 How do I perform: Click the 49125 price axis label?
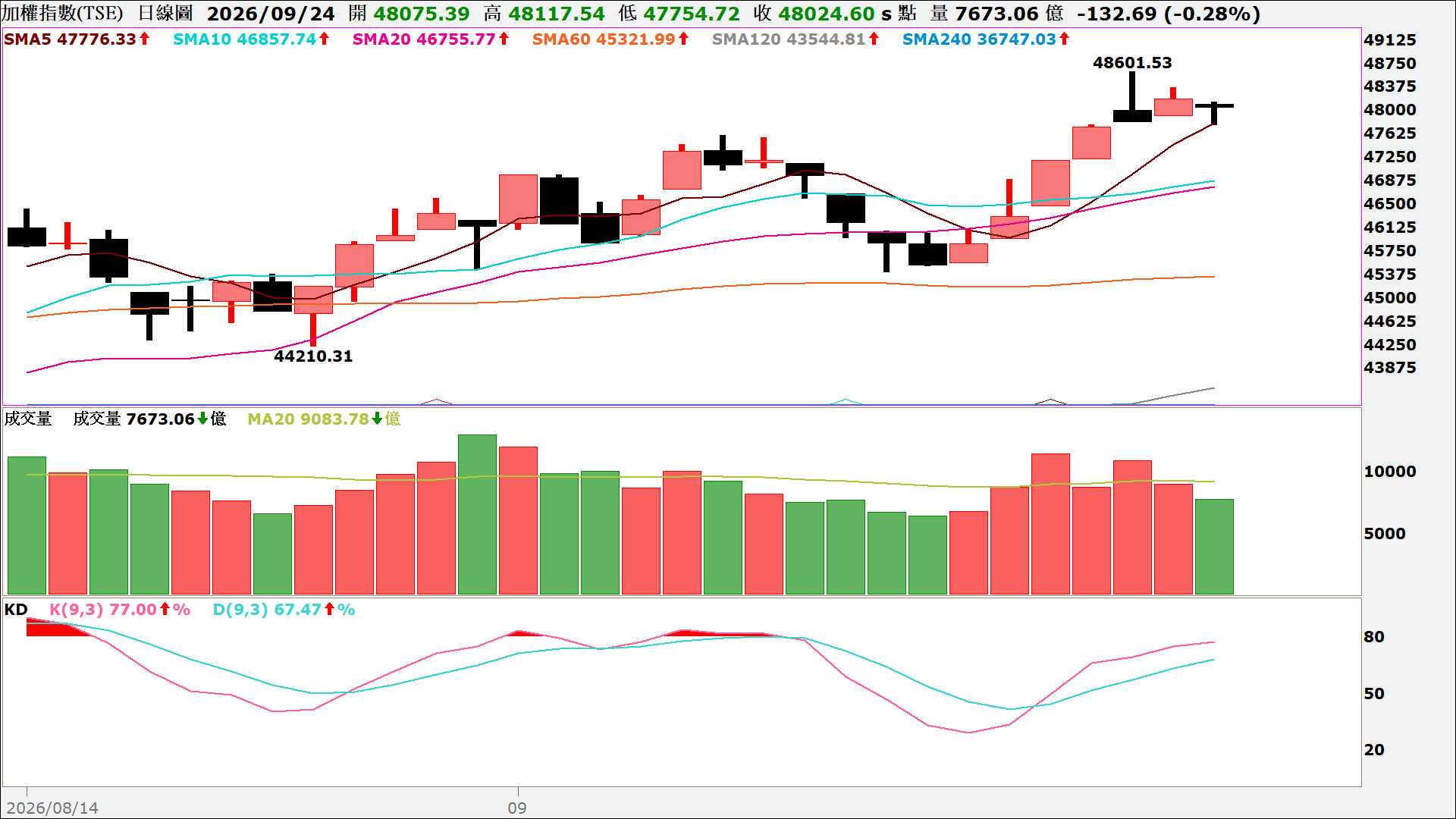[1390, 40]
